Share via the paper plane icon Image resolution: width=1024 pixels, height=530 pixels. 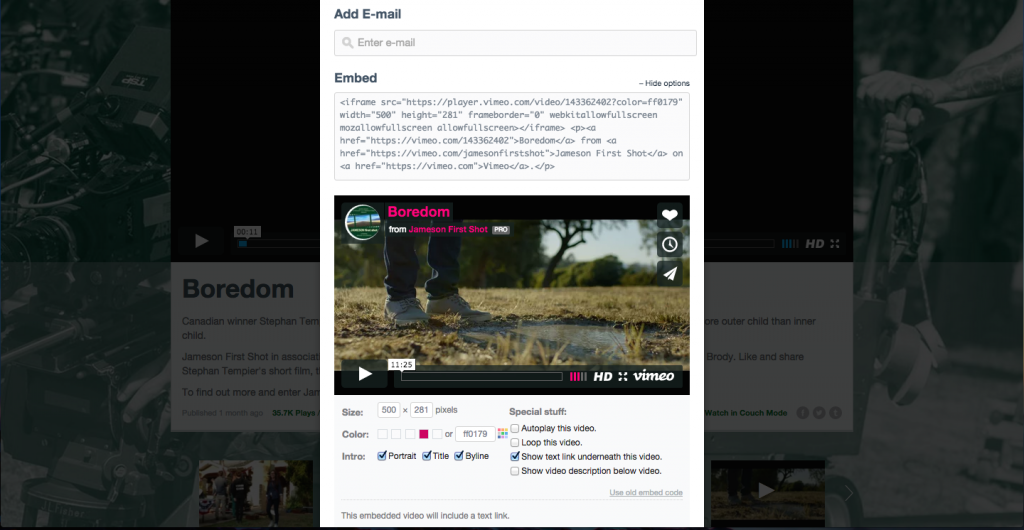click(x=669, y=274)
